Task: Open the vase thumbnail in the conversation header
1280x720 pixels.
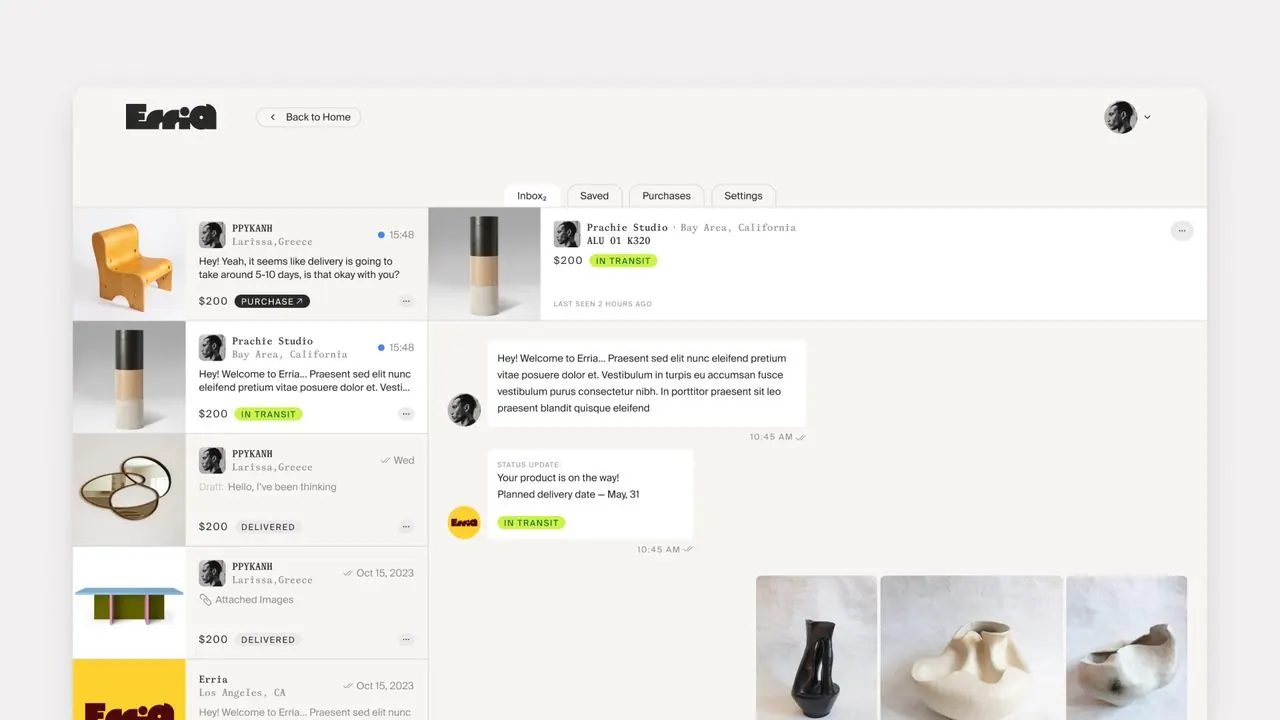Action: pyautogui.click(x=484, y=264)
